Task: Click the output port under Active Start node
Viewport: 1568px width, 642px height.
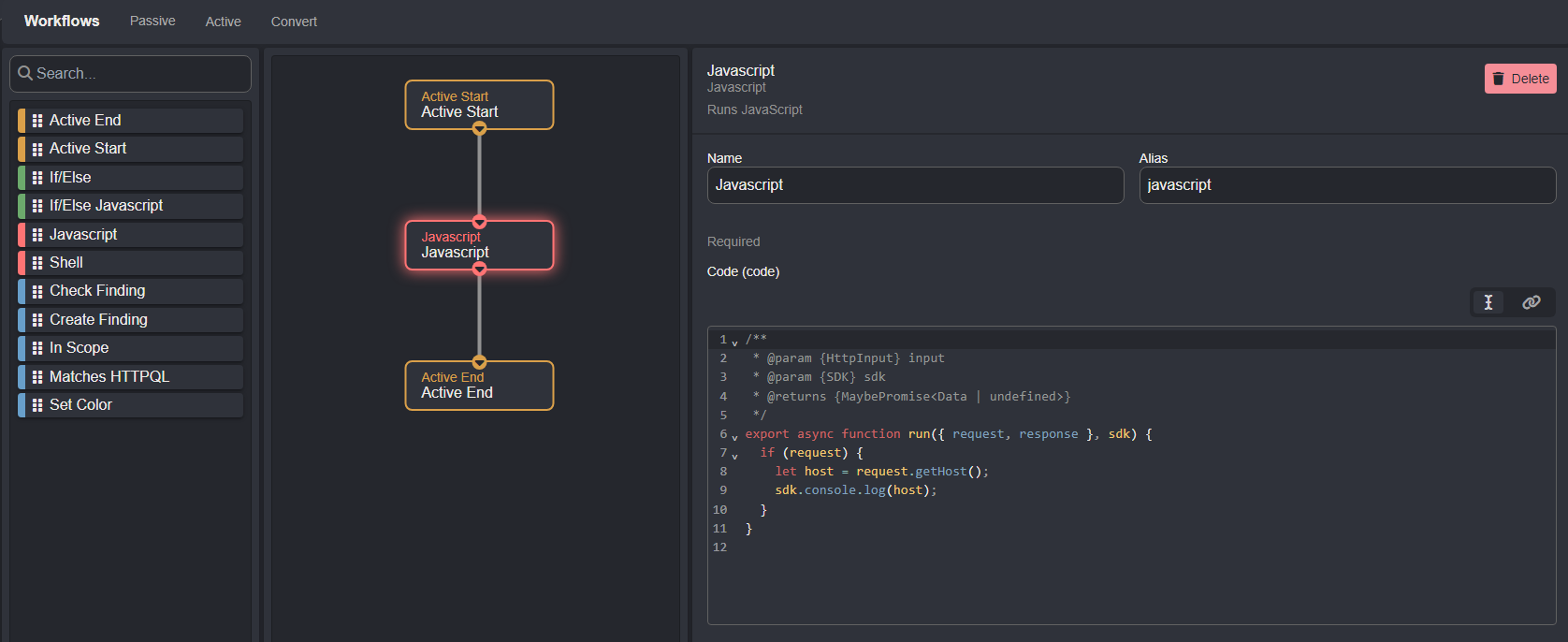Action: [479, 129]
